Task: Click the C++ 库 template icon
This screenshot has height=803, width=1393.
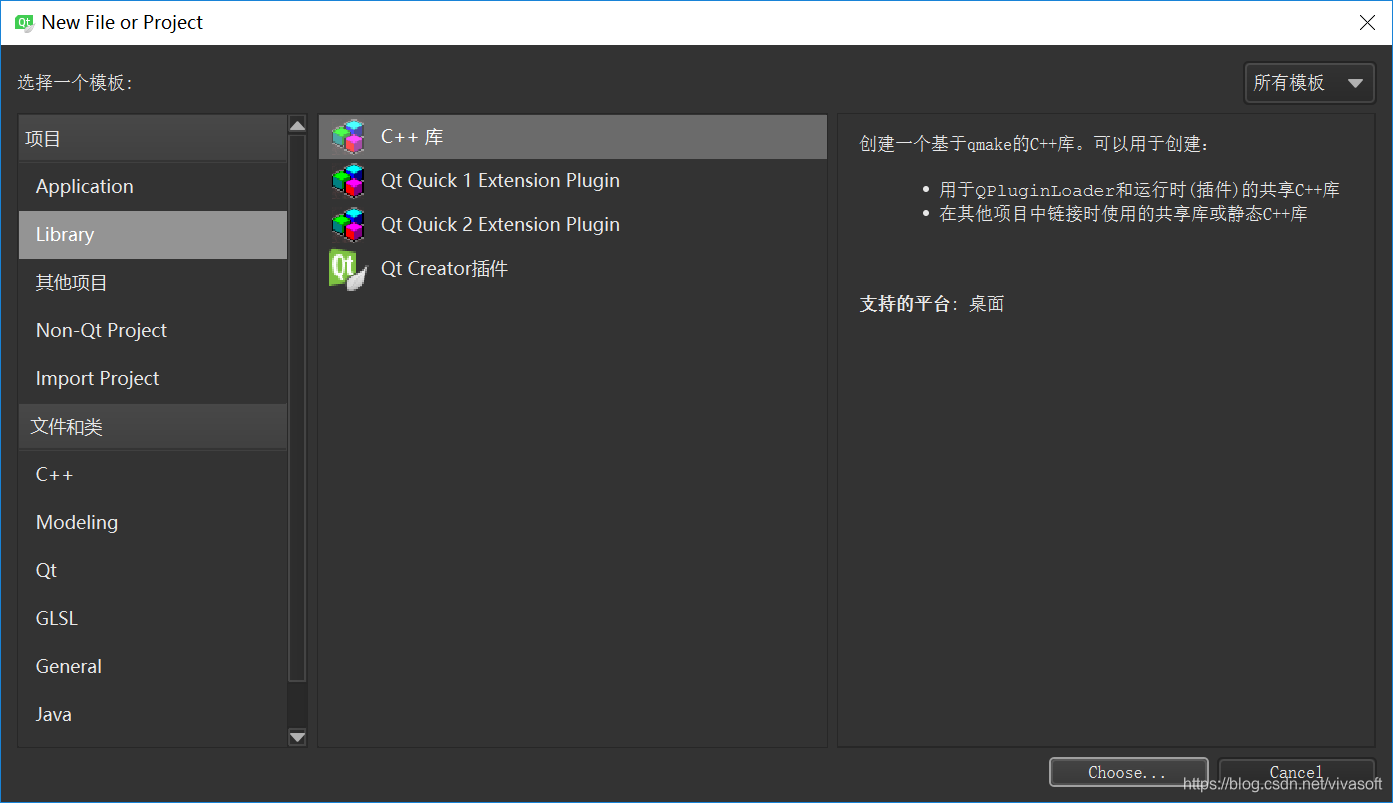Action: click(348, 137)
